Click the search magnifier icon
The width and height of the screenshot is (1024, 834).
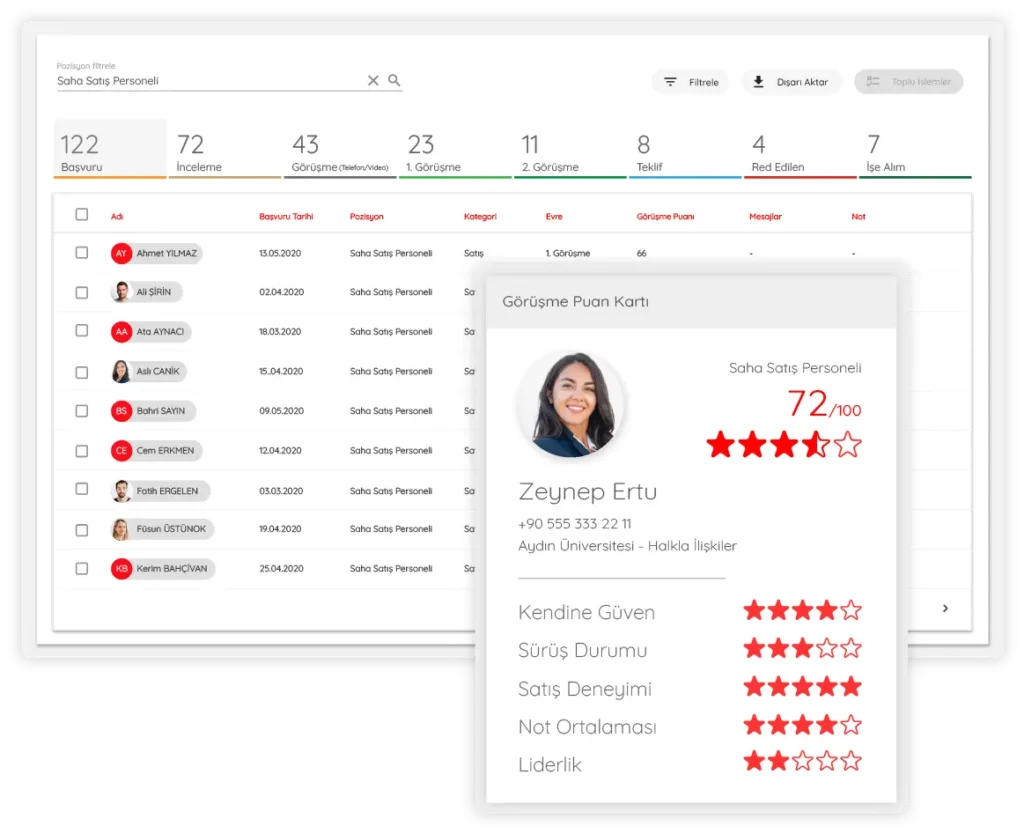click(394, 81)
